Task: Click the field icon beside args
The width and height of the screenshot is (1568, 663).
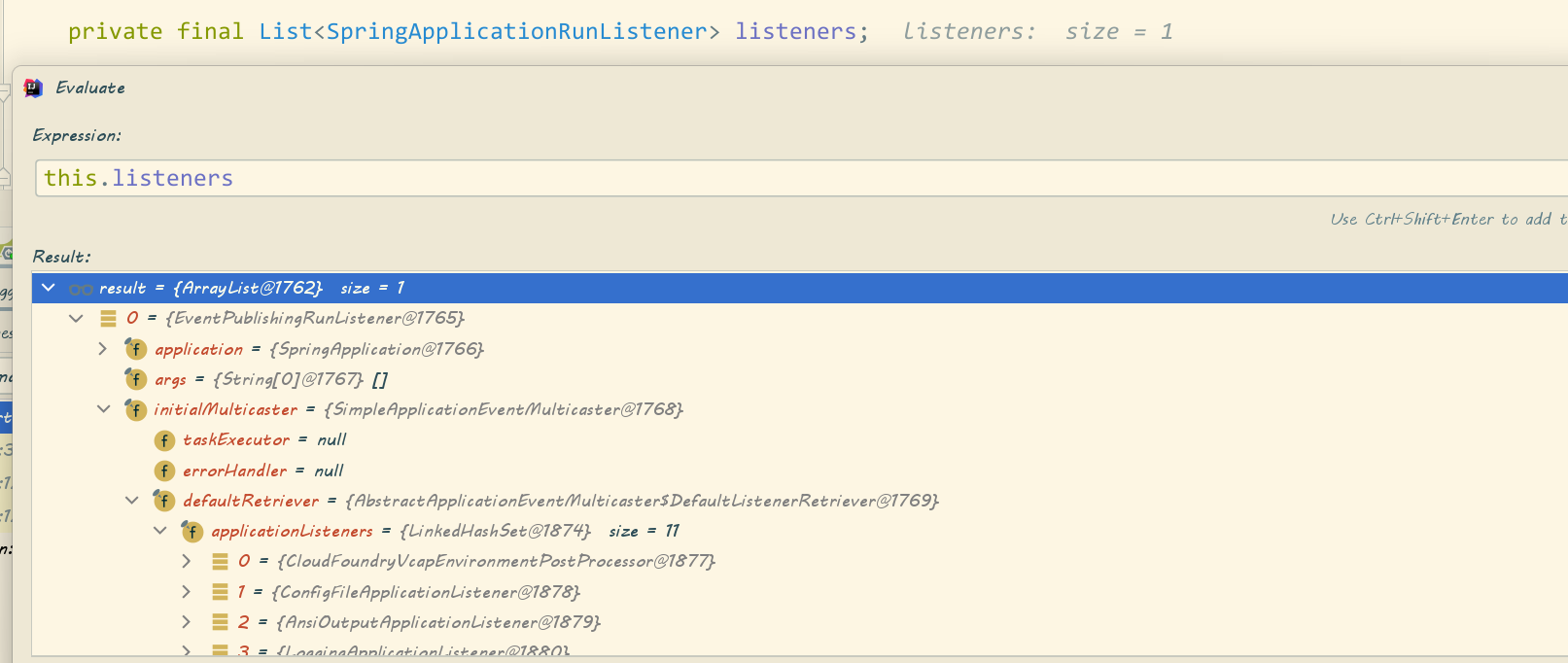Action: click(x=136, y=379)
